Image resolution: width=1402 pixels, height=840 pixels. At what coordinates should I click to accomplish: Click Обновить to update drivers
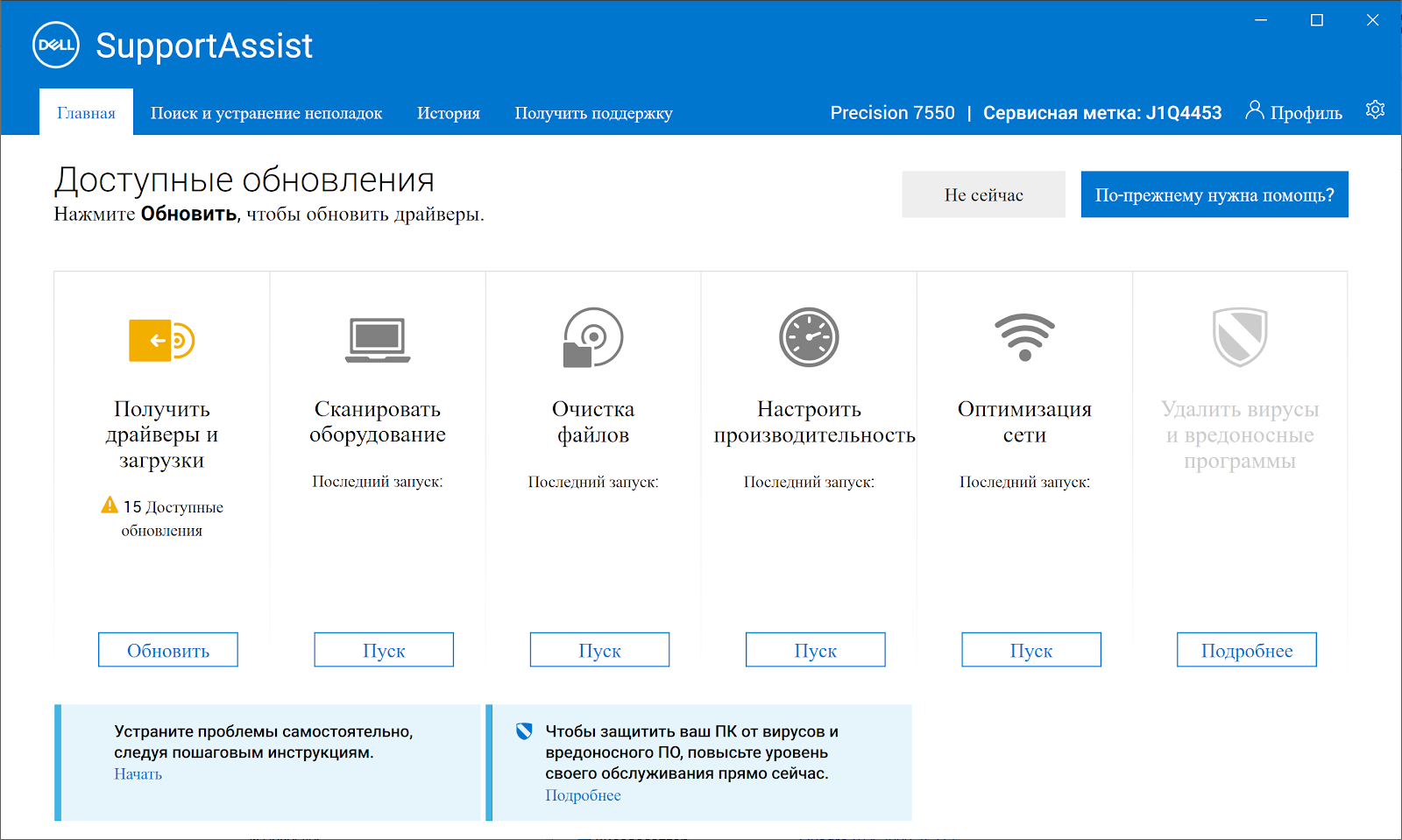[168, 650]
